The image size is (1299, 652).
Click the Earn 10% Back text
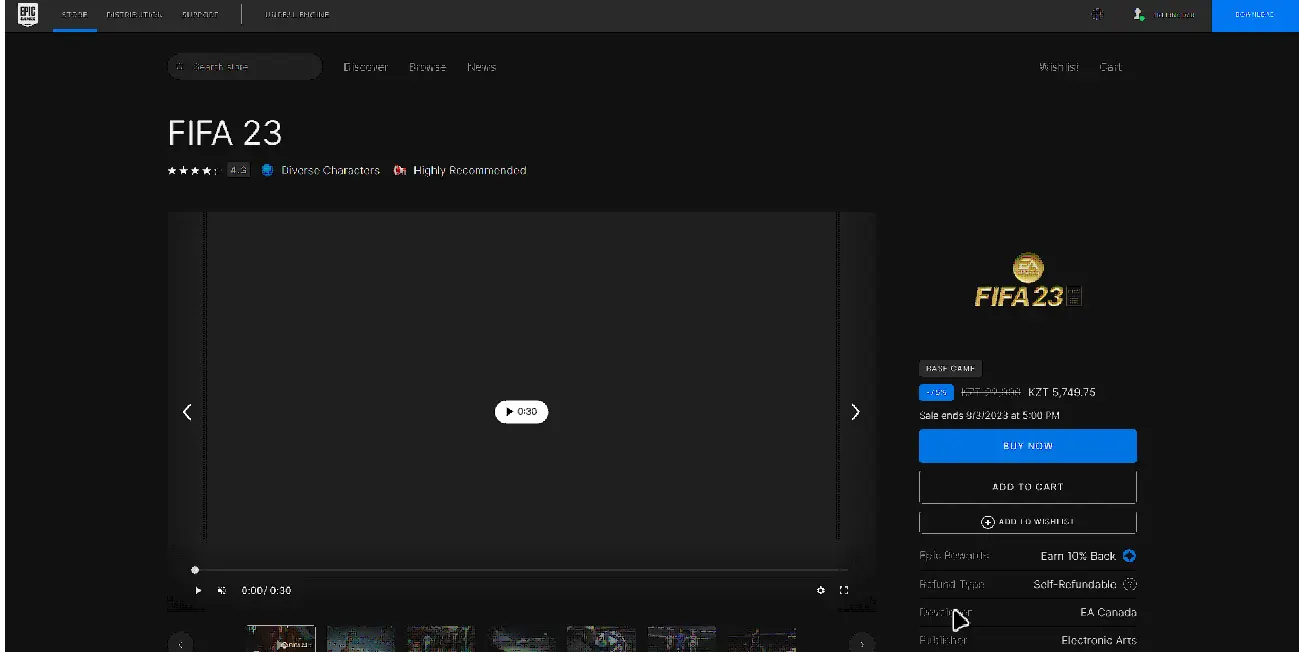coord(1078,556)
